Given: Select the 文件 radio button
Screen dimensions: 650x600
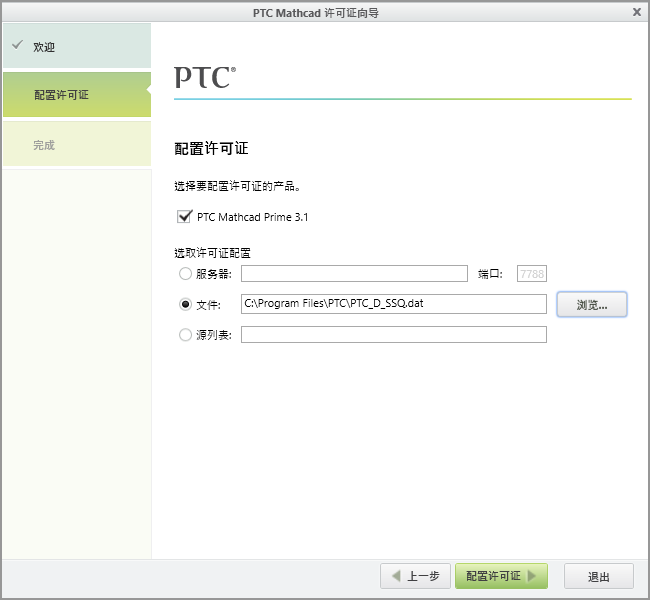Looking at the screenshot, I should tap(185, 304).
